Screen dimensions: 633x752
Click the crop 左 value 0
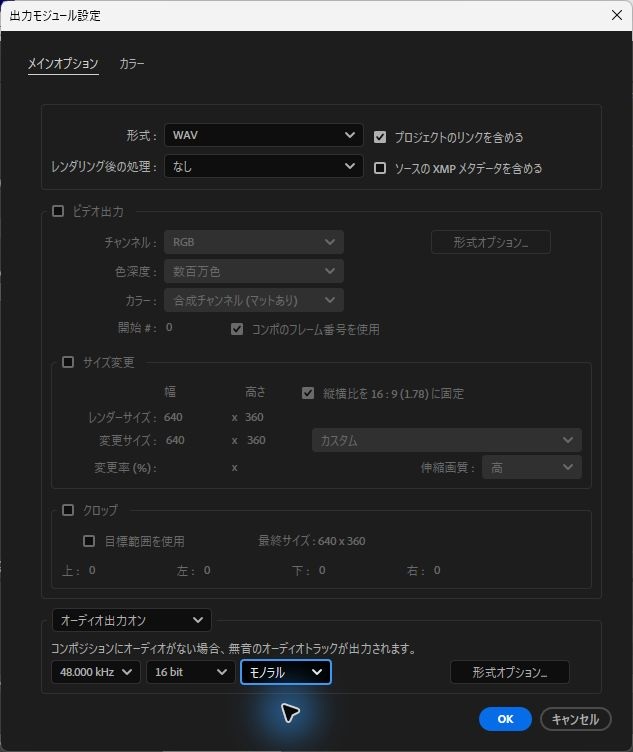coord(207,570)
